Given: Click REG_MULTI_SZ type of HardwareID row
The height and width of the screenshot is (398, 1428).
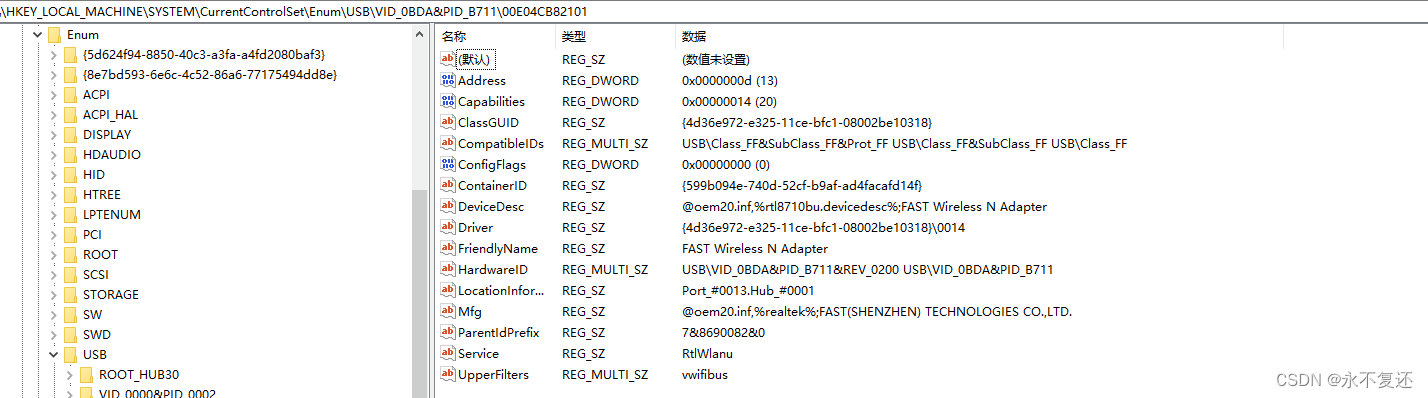Looking at the screenshot, I should point(605,269).
